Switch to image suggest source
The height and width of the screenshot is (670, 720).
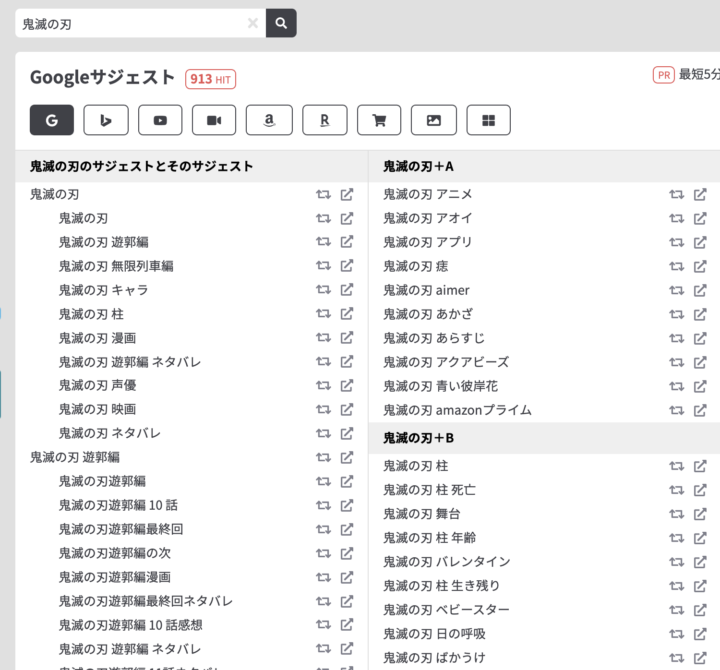pyautogui.click(x=434, y=120)
